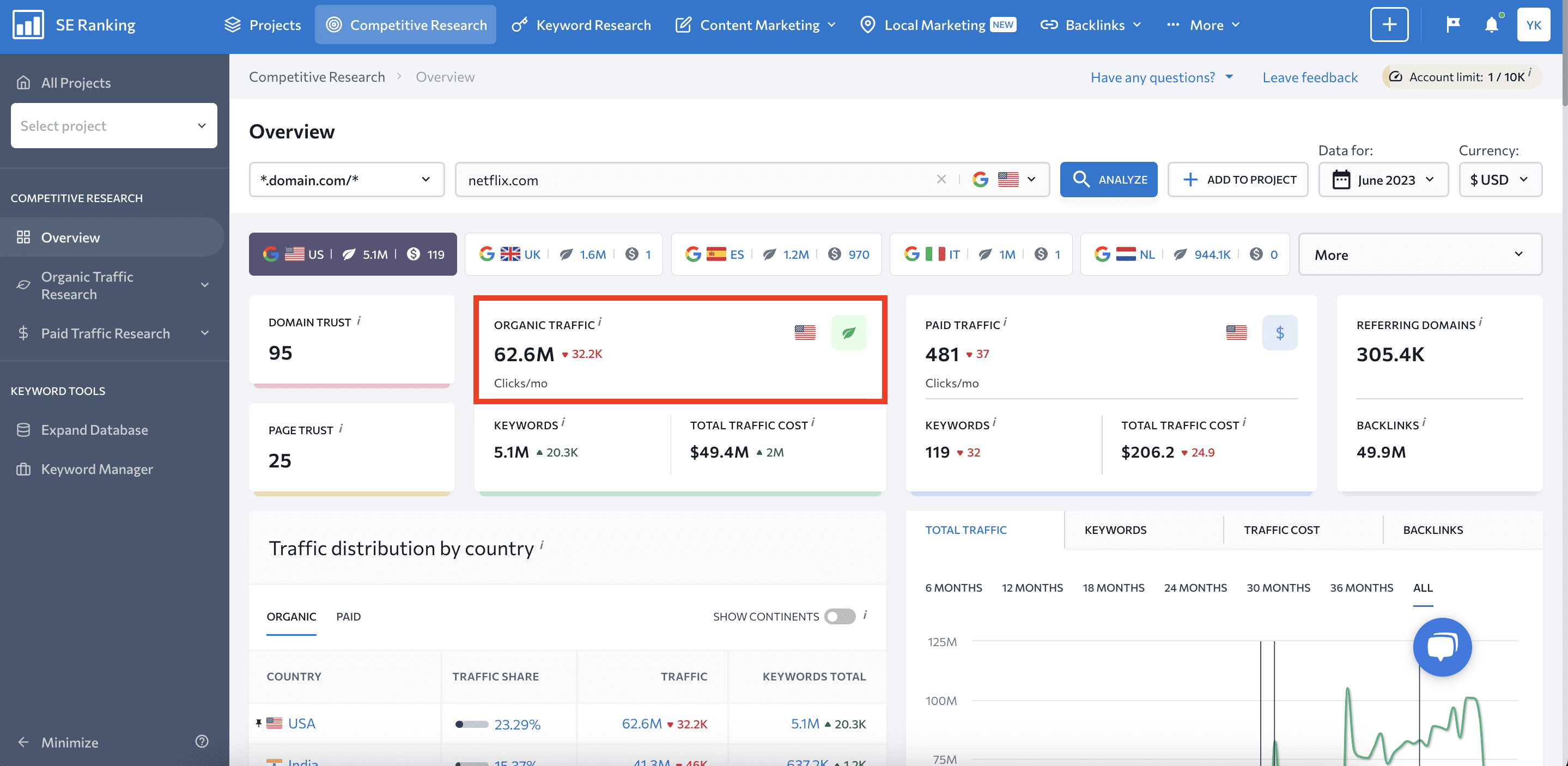1568x766 pixels.
Task: Open the June 2023 date selector dropdown
Action: pos(1385,179)
